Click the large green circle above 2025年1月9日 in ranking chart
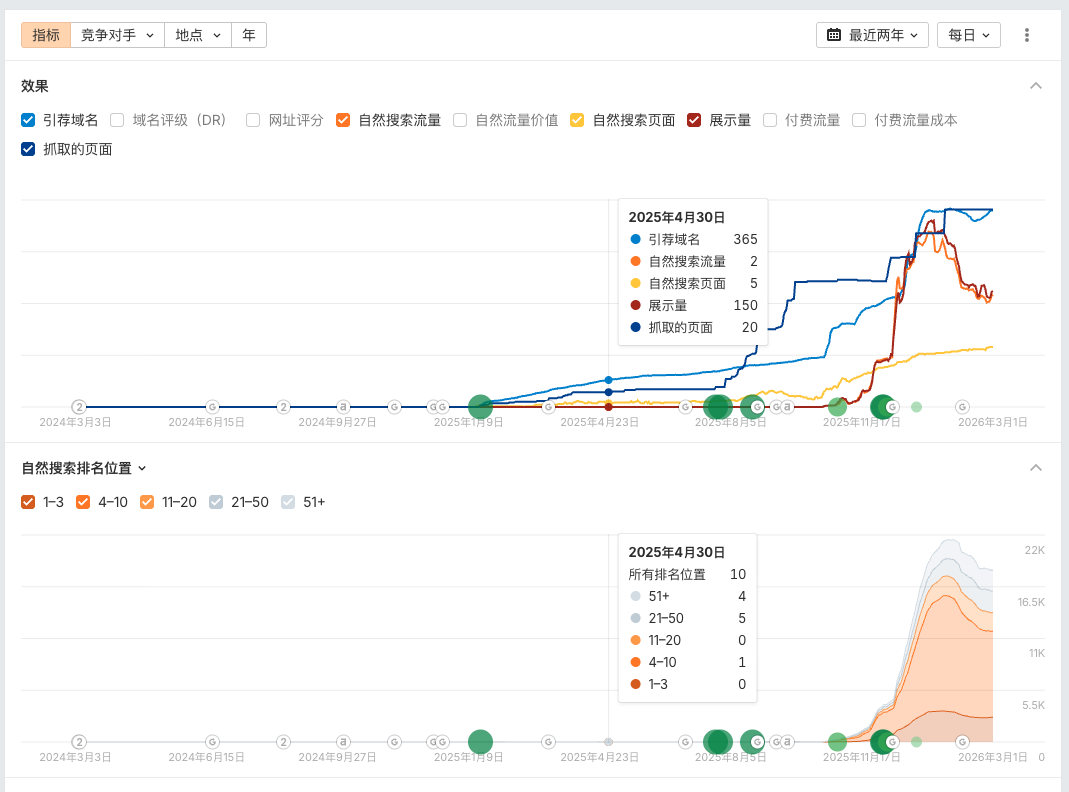Screen dimensions: 1069x792 coord(481,742)
